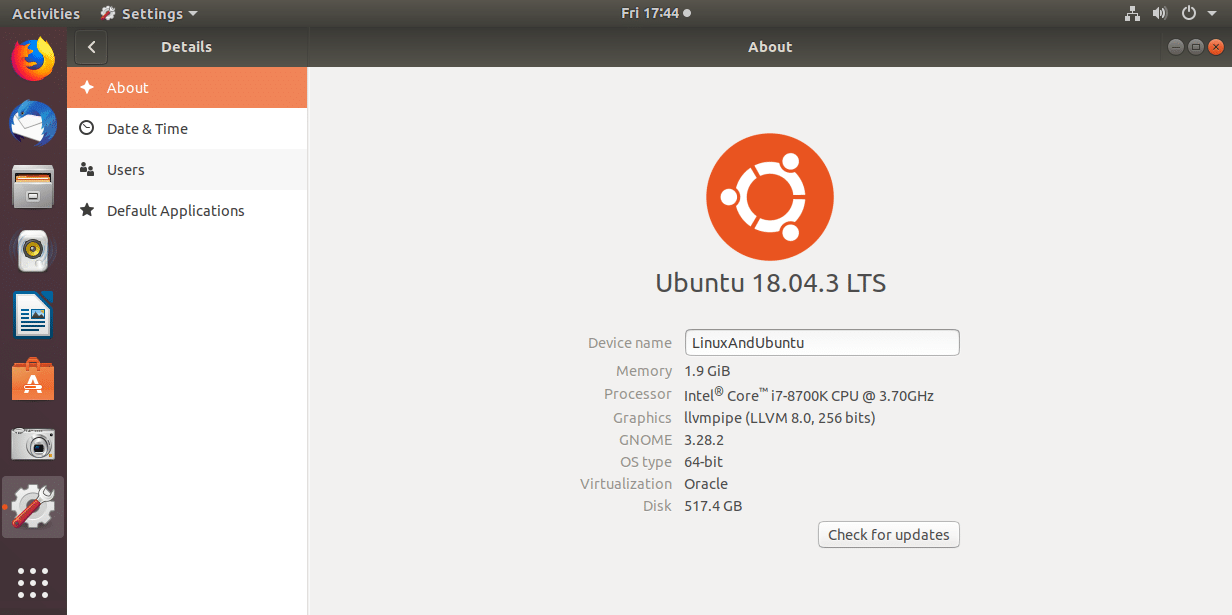This screenshot has width=1232, height=615.
Task: Click the Device name text field
Action: [x=821, y=342]
